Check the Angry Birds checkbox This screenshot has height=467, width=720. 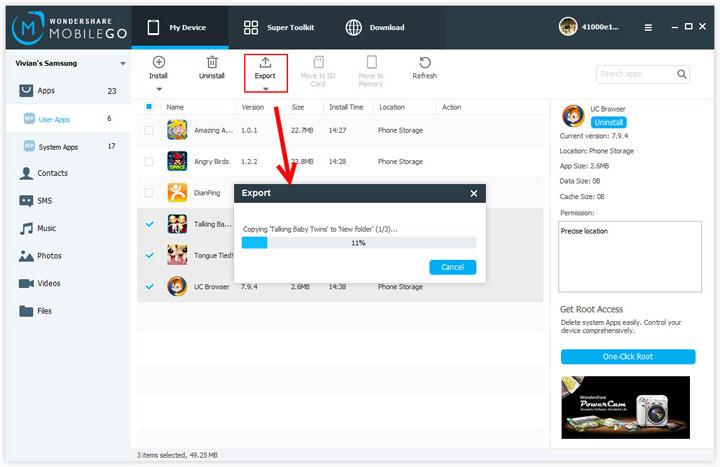149,162
